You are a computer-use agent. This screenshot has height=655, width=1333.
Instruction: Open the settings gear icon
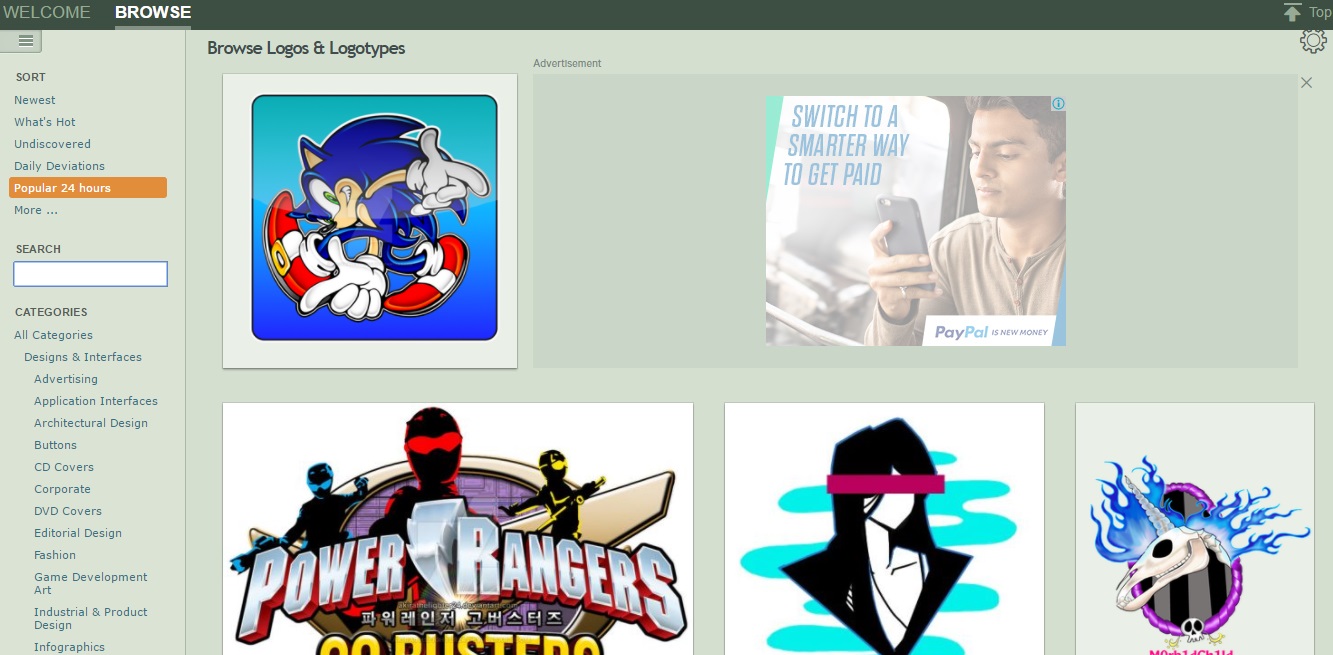click(1313, 41)
